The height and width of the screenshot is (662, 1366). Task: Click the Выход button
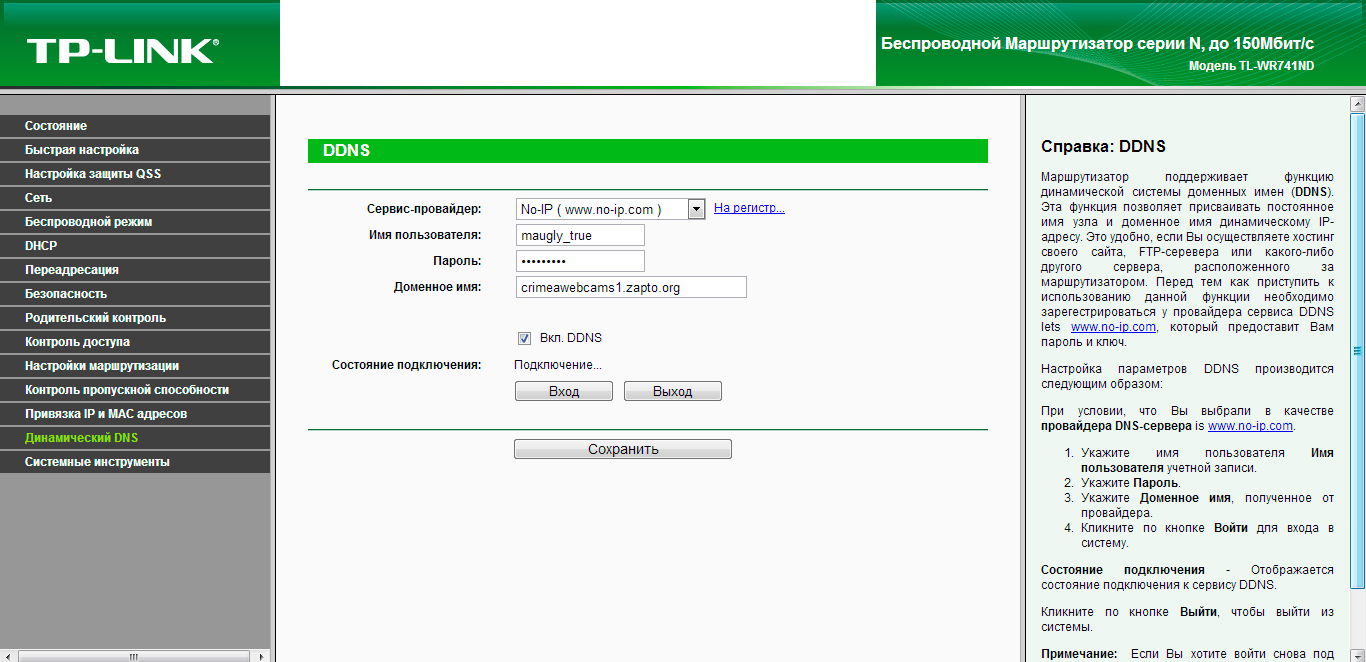click(x=673, y=391)
